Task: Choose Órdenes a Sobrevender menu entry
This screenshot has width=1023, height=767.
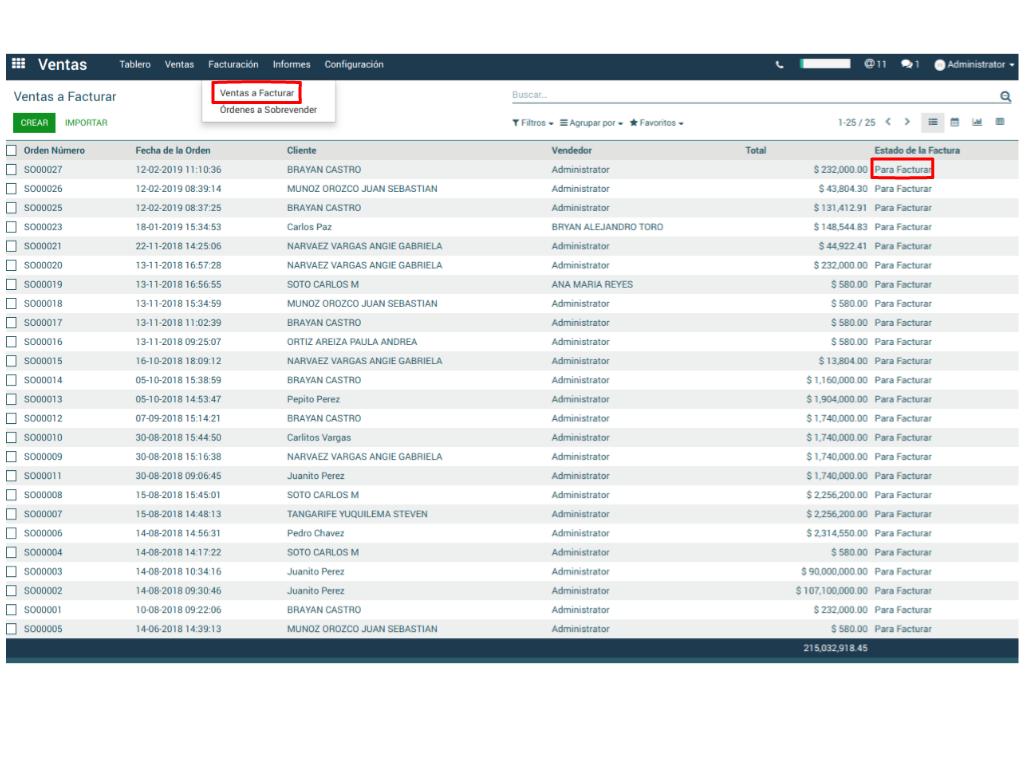Action: pyautogui.click(x=268, y=110)
